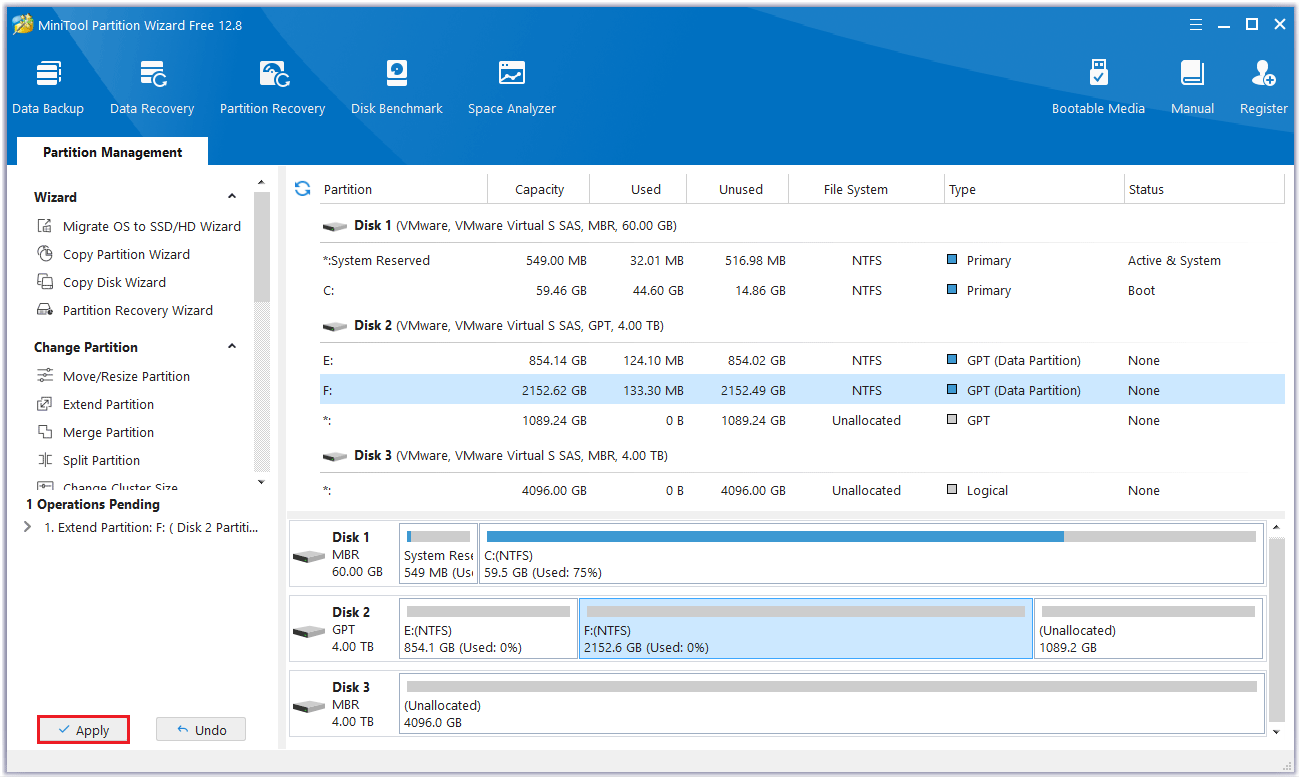Refresh the partition list
This screenshot has width=1299, height=777.
tap(303, 188)
